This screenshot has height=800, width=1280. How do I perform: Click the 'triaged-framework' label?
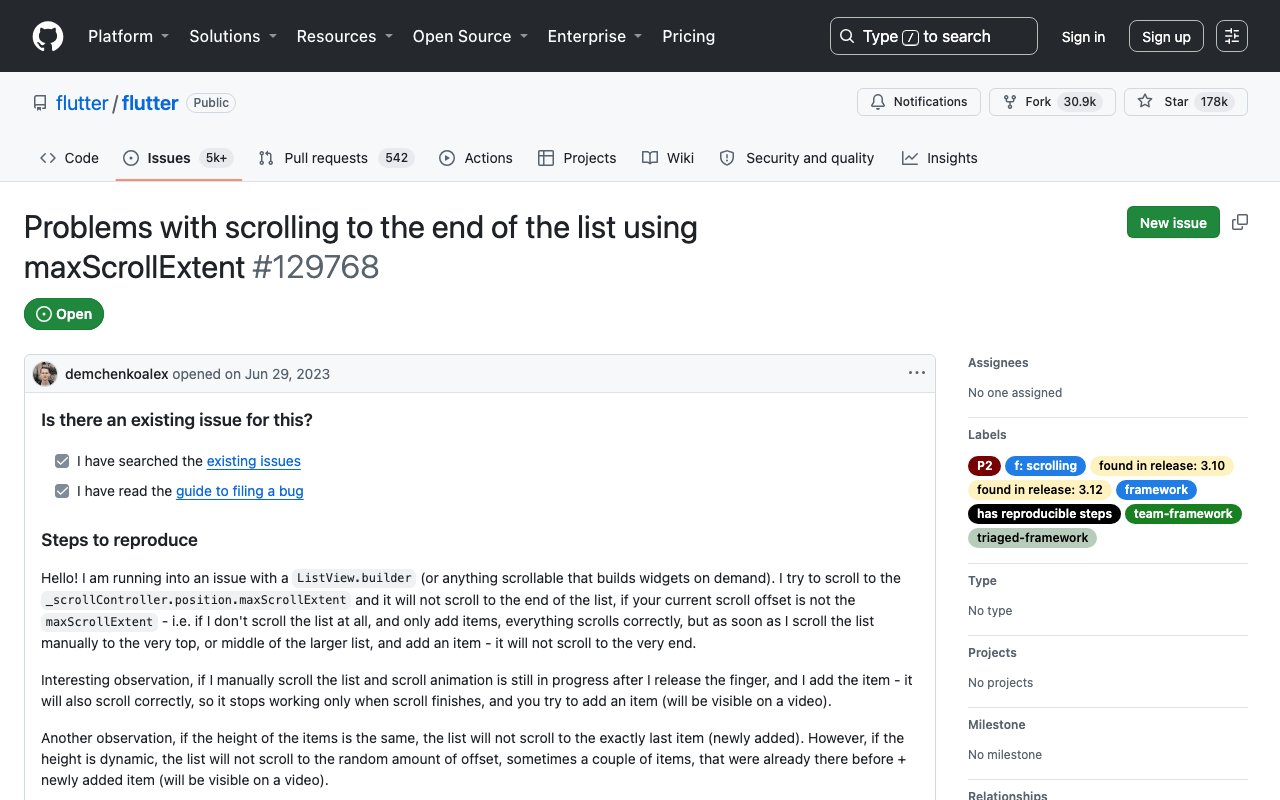(1032, 538)
